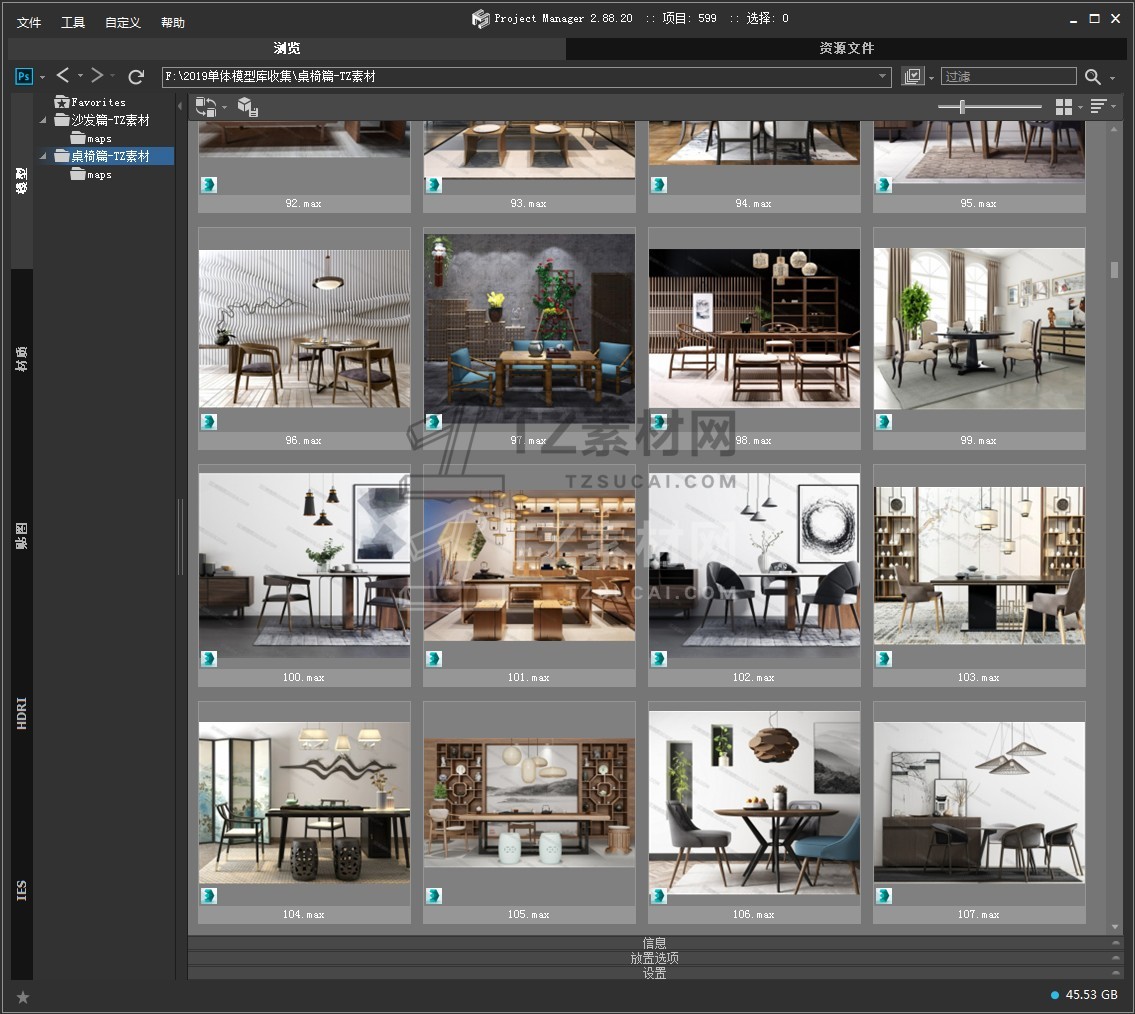
Task: Open the 工具 menu
Action: pos(73,22)
